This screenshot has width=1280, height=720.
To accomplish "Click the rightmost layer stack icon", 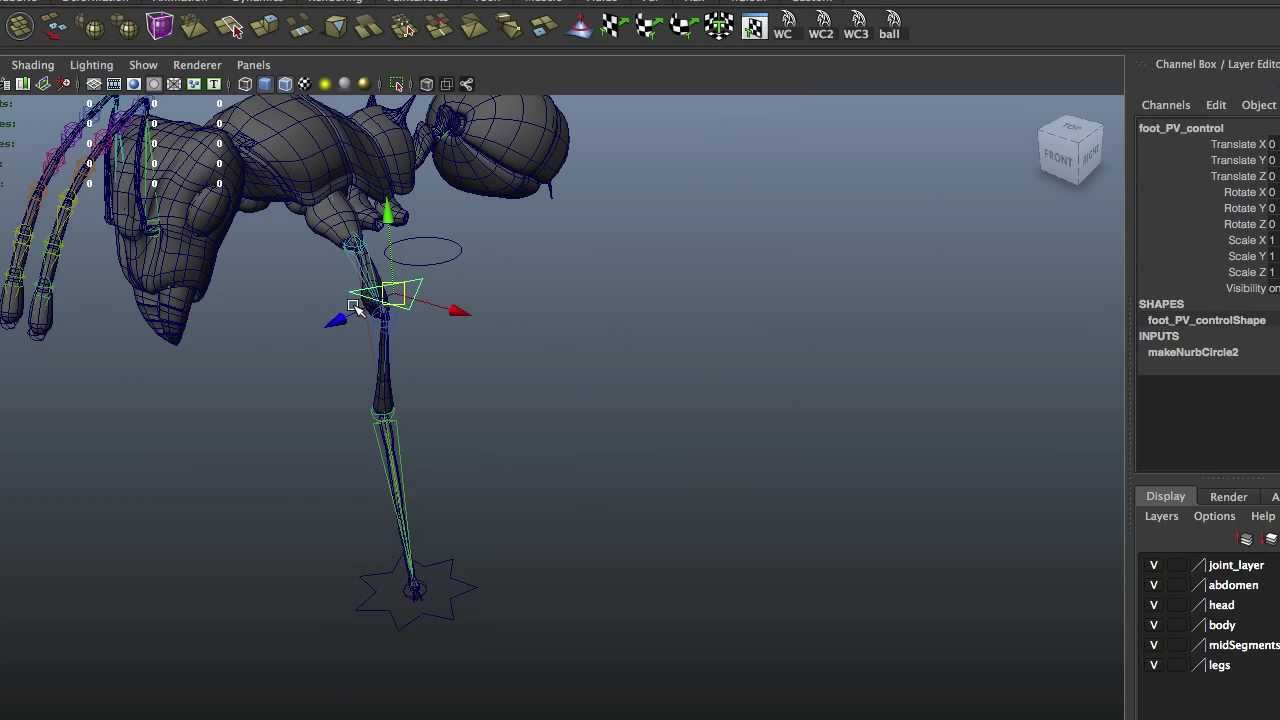I will click(1271, 539).
